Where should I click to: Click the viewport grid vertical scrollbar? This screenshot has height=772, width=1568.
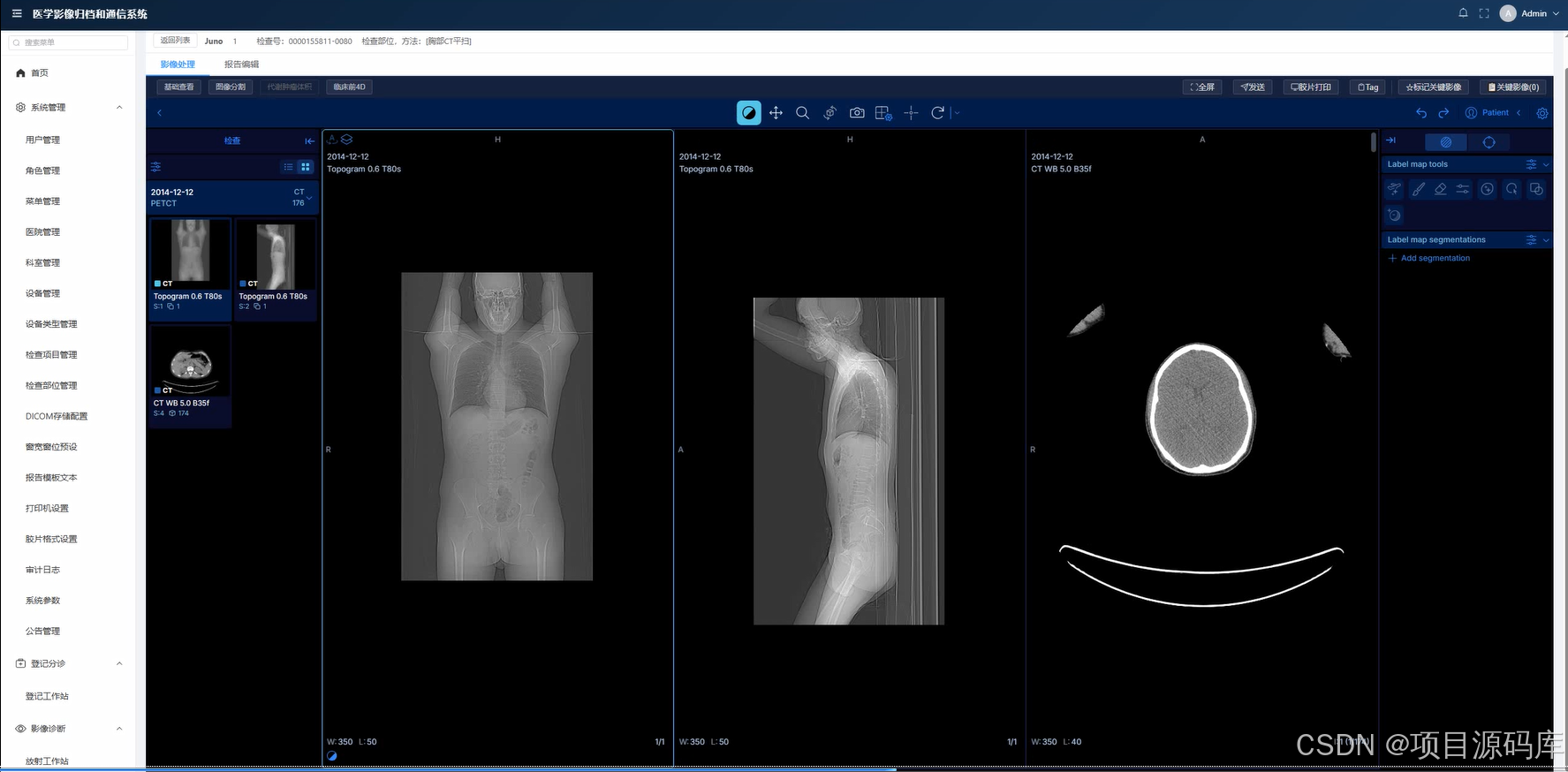click(x=1374, y=141)
